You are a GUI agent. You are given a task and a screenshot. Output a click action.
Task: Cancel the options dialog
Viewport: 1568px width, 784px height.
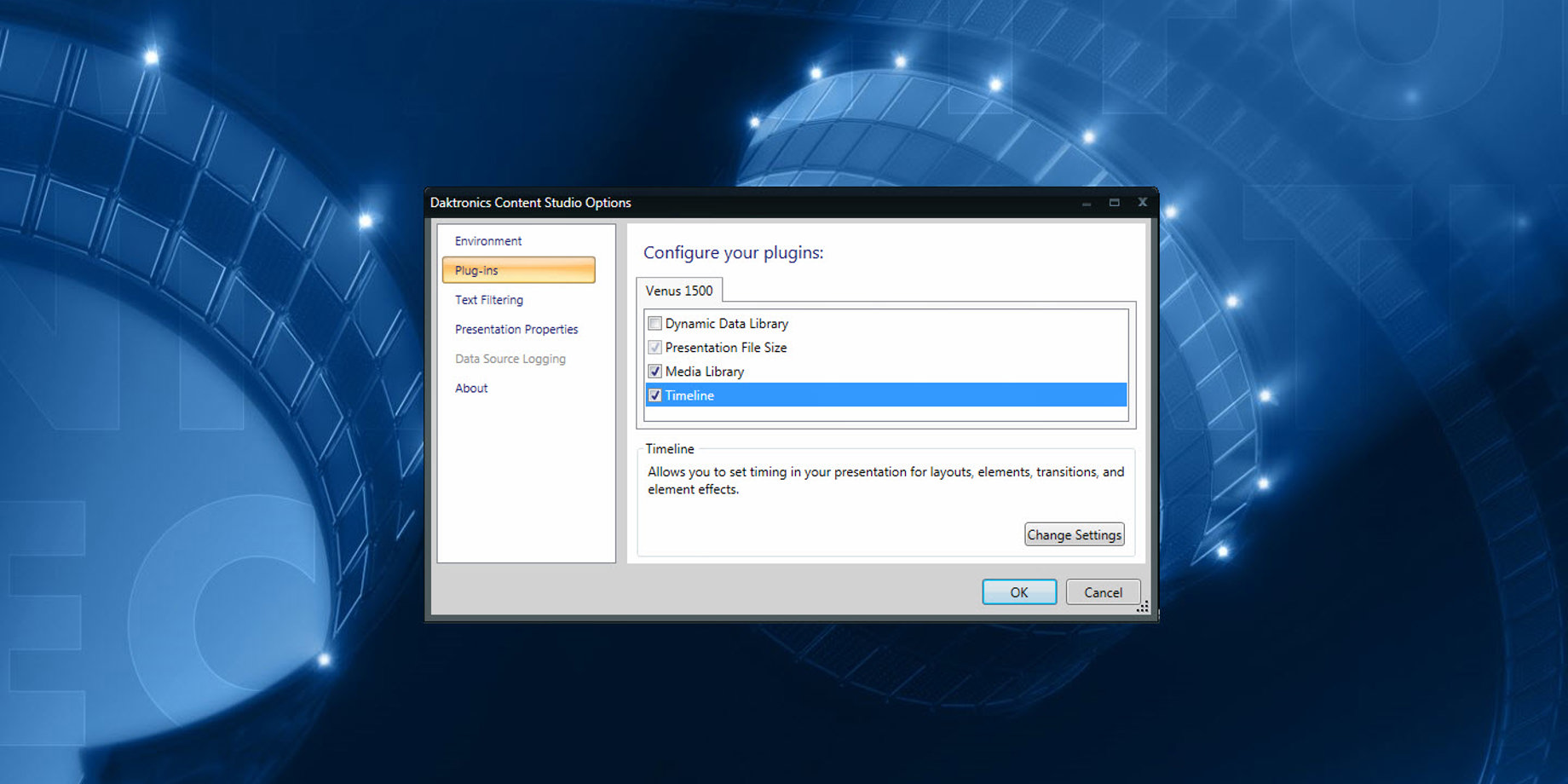[1103, 592]
